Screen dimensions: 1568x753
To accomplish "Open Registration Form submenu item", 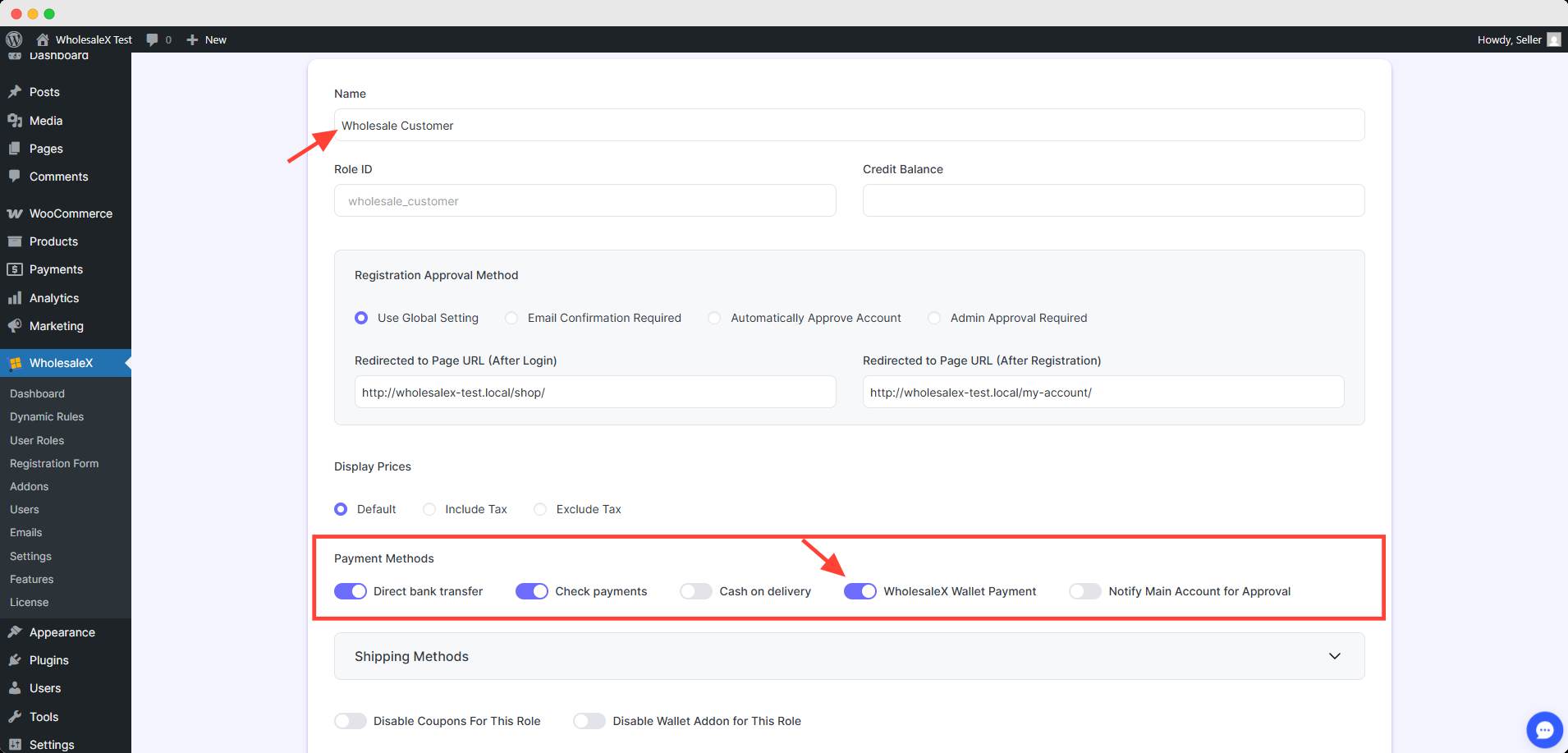I will point(54,464).
